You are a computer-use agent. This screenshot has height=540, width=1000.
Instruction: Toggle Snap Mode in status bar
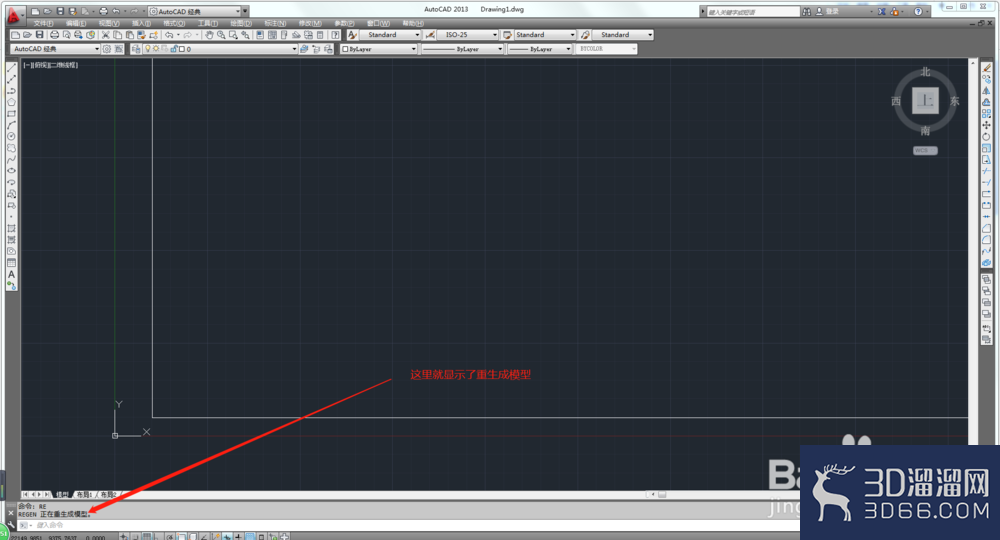[135, 537]
